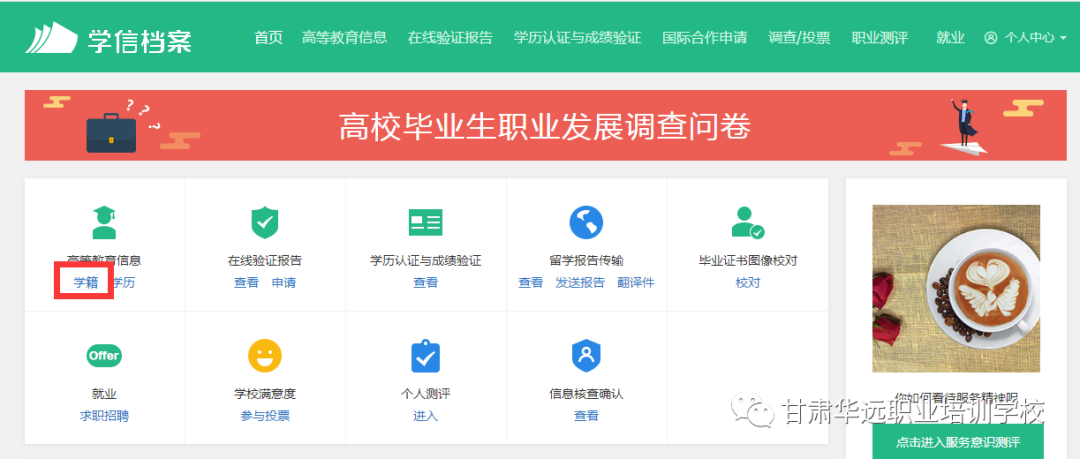Open the 学信档案 logo in header
Viewport: 1080px width, 459px height.
click(x=108, y=39)
